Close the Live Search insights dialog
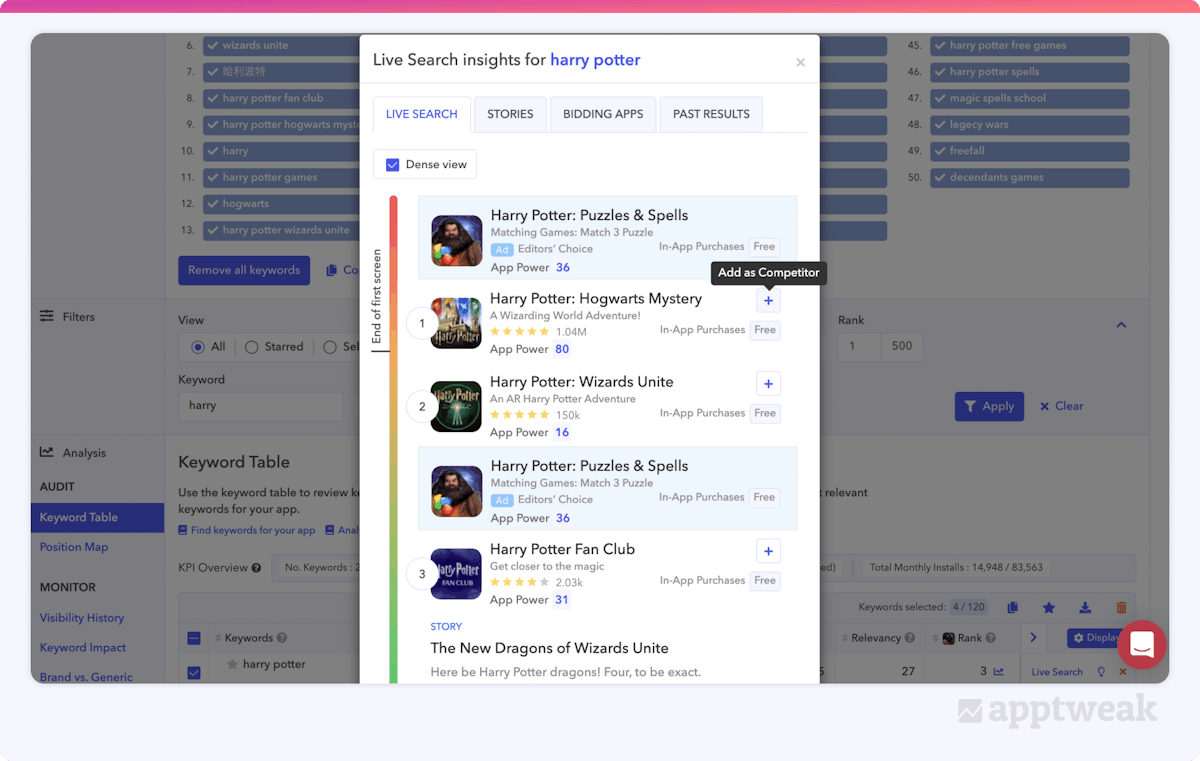Image resolution: width=1200 pixels, height=761 pixels. tap(800, 63)
